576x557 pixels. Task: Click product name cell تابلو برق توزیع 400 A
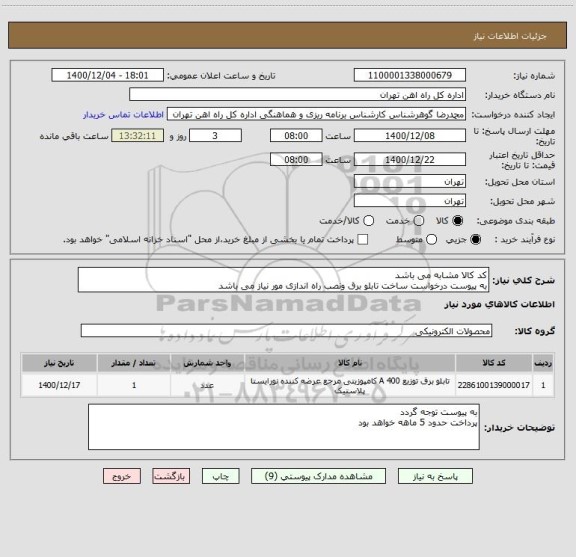350,385
